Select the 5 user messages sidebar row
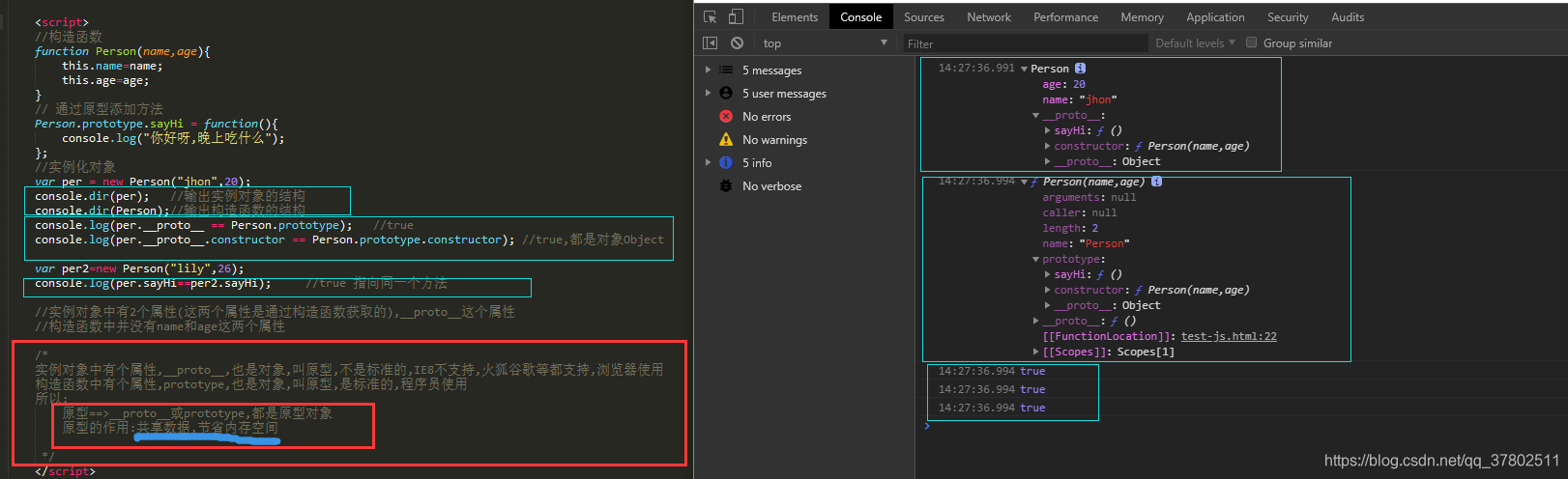Viewport: 1568px width, 479px height. [804, 93]
